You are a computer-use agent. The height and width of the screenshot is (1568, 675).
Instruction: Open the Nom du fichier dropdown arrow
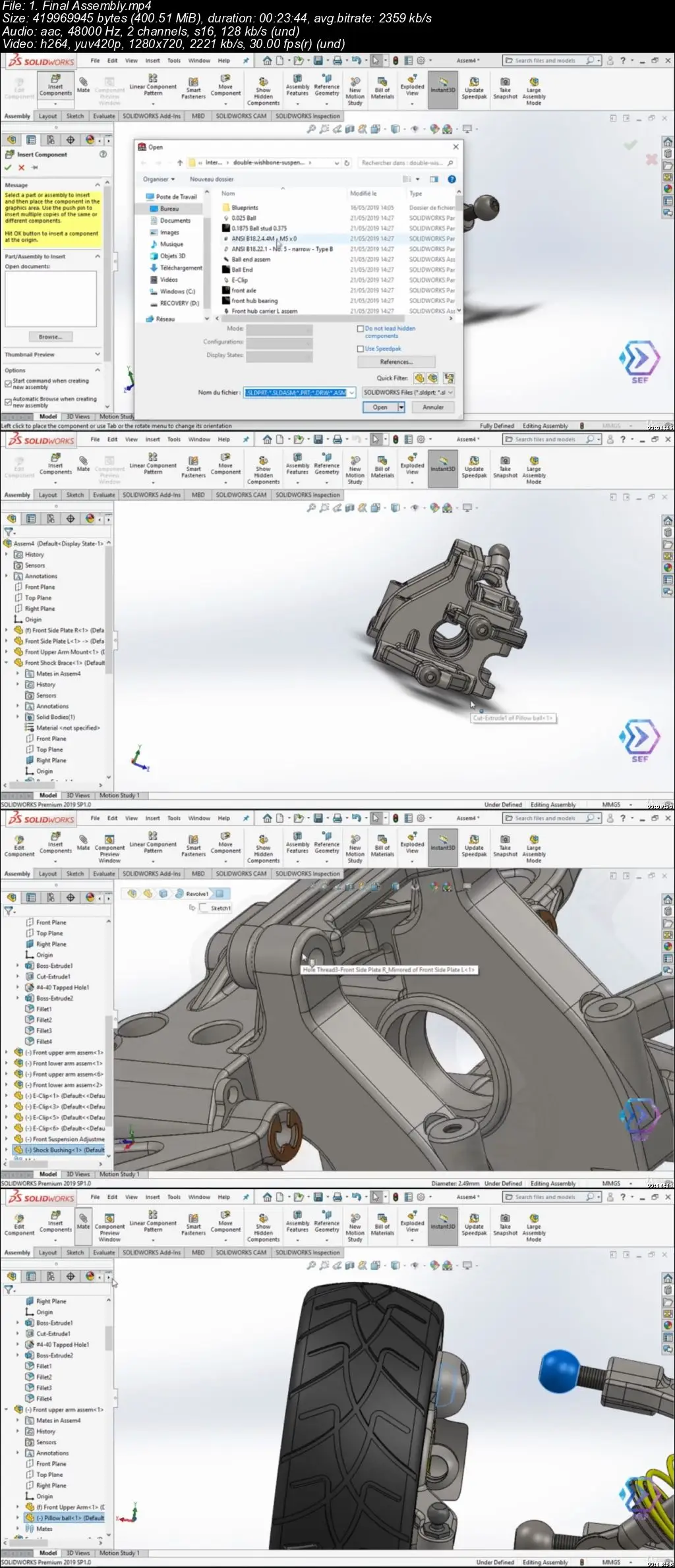[351, 393]
